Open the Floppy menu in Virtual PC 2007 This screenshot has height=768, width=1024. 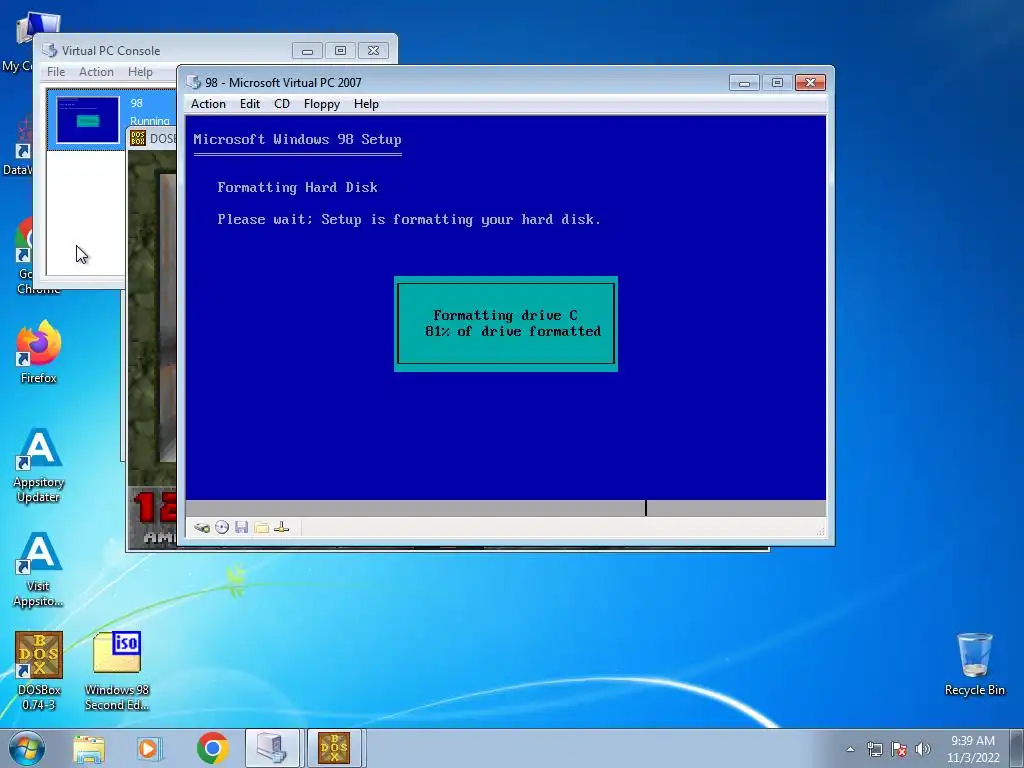pos(321,104)
